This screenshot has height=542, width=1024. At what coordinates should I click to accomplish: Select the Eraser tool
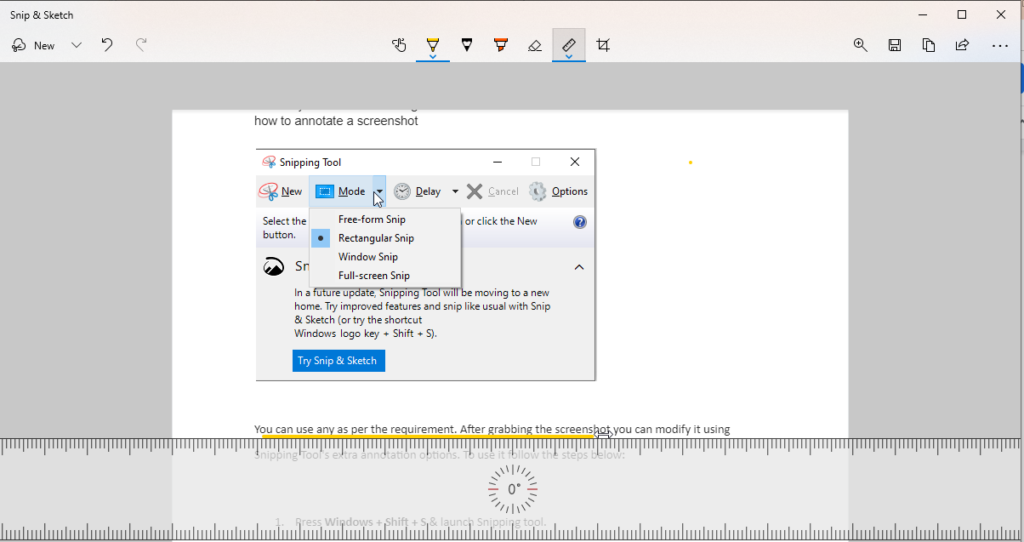pos(535,45)
